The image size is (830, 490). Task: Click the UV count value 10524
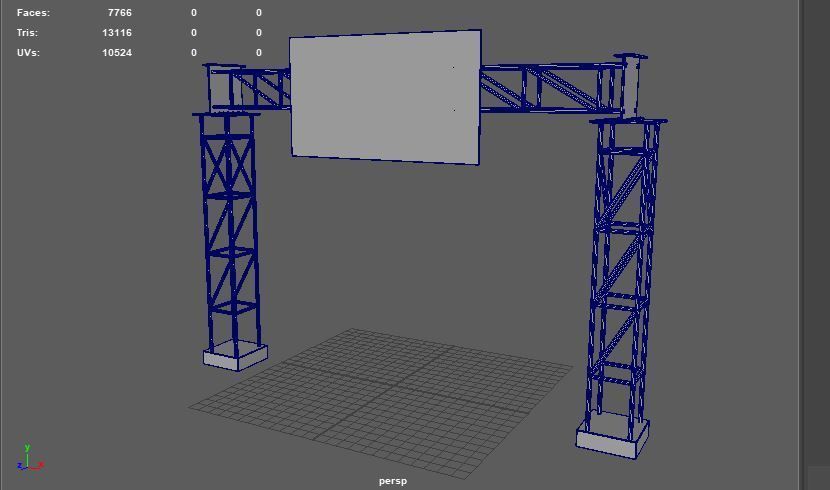tap(117, 53)
